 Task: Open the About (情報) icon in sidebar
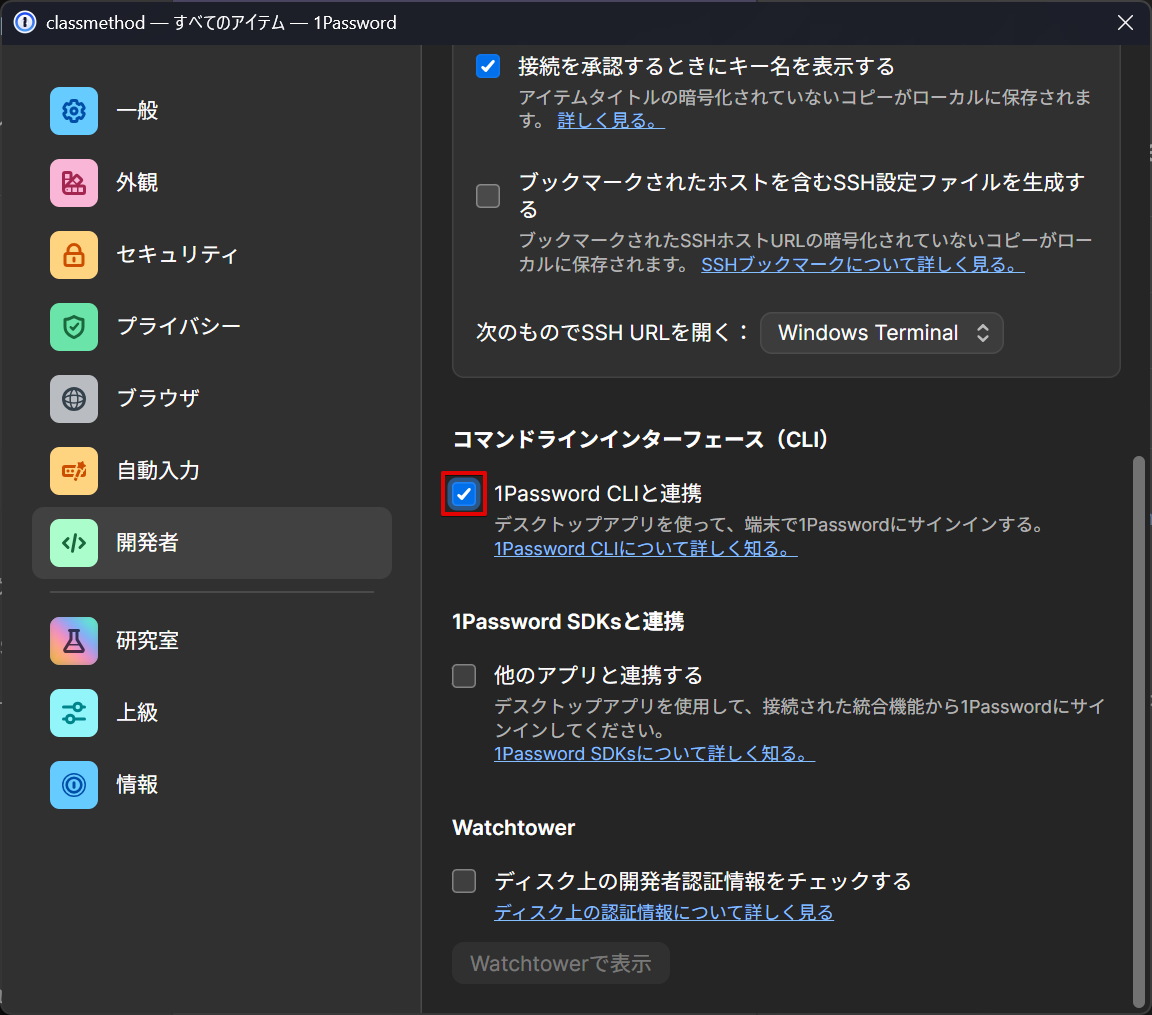(x=74, y=785)
